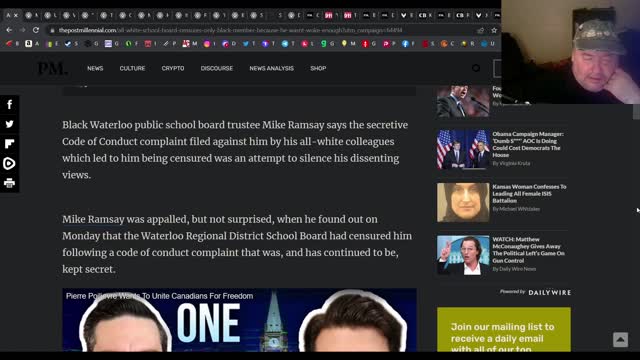Open NEWS ANALYSIS section
The width and height of the screenshot is (640, 360).
271,68
